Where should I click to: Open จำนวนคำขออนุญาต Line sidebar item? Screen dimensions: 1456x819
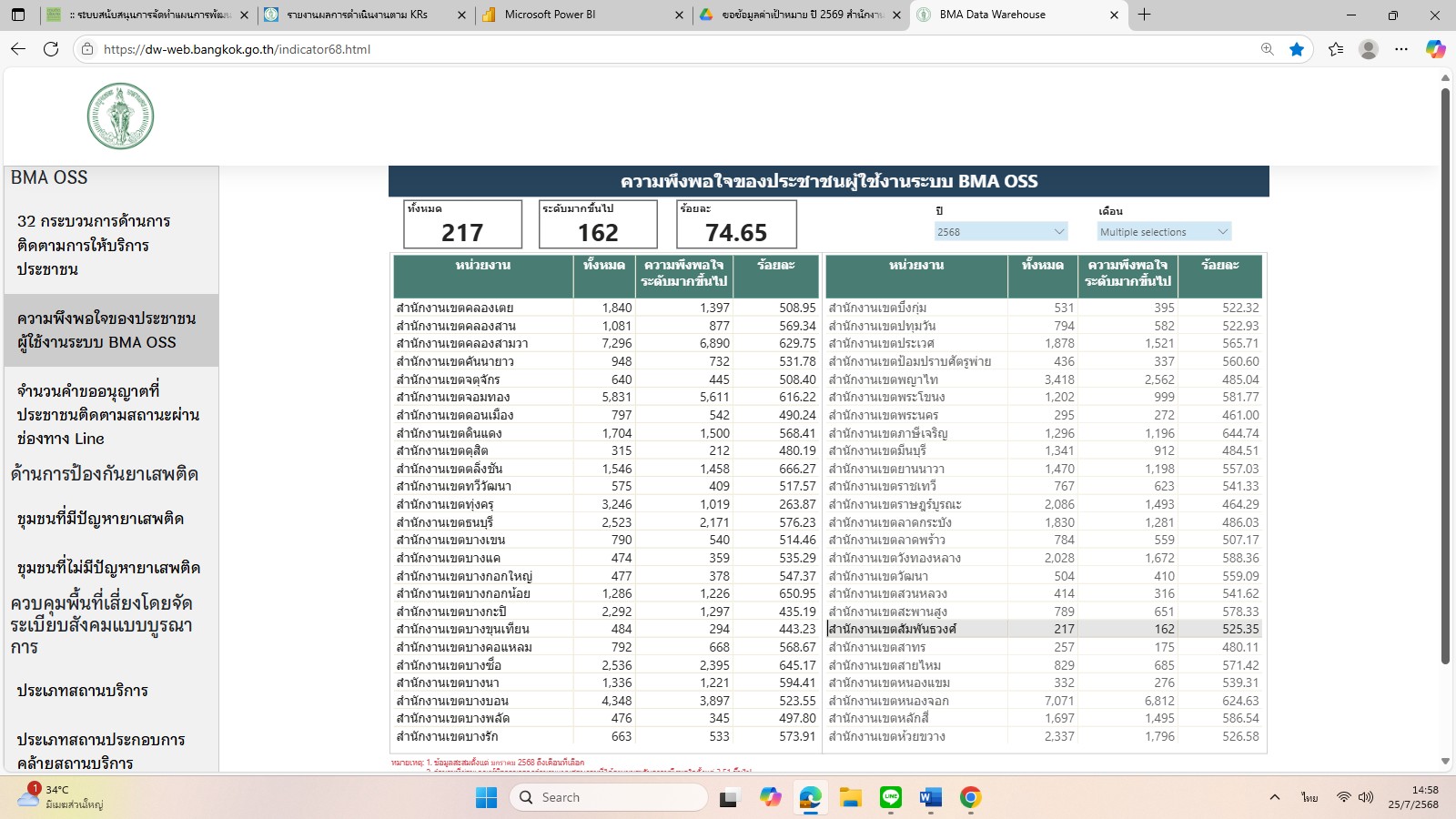111,414
